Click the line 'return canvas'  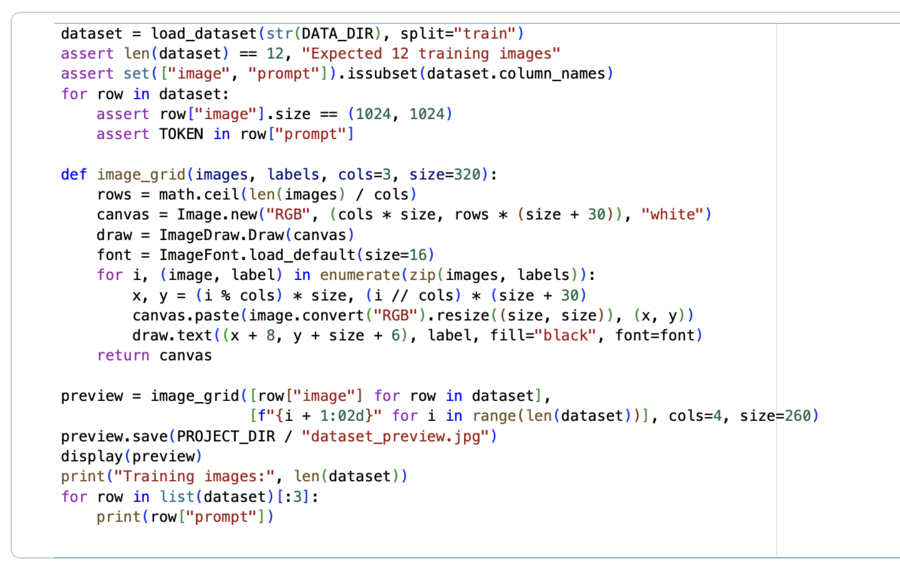pos(154,356)
